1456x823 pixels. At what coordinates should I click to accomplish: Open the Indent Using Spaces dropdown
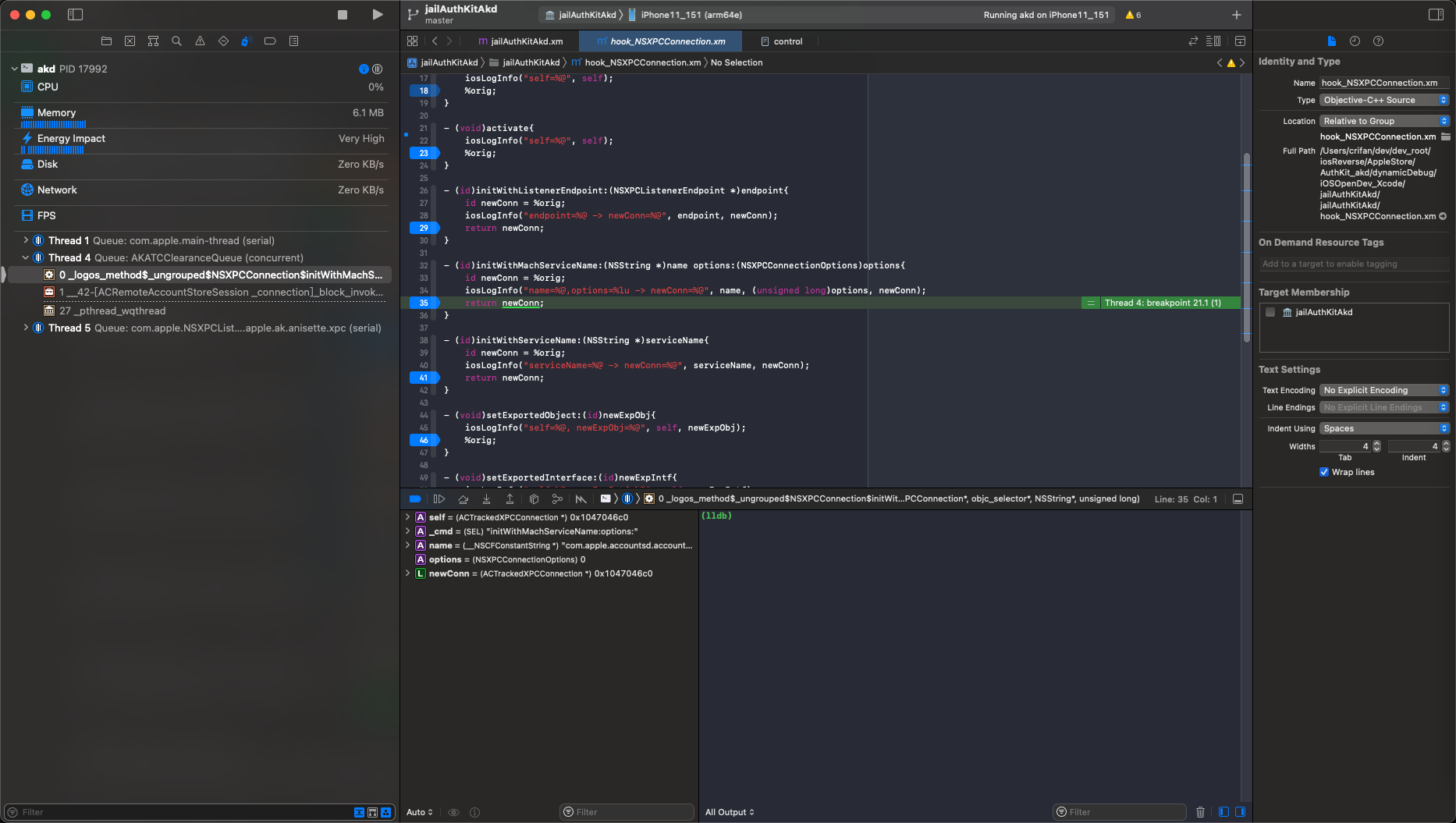pyautogui.click(x=1384, y=428)
